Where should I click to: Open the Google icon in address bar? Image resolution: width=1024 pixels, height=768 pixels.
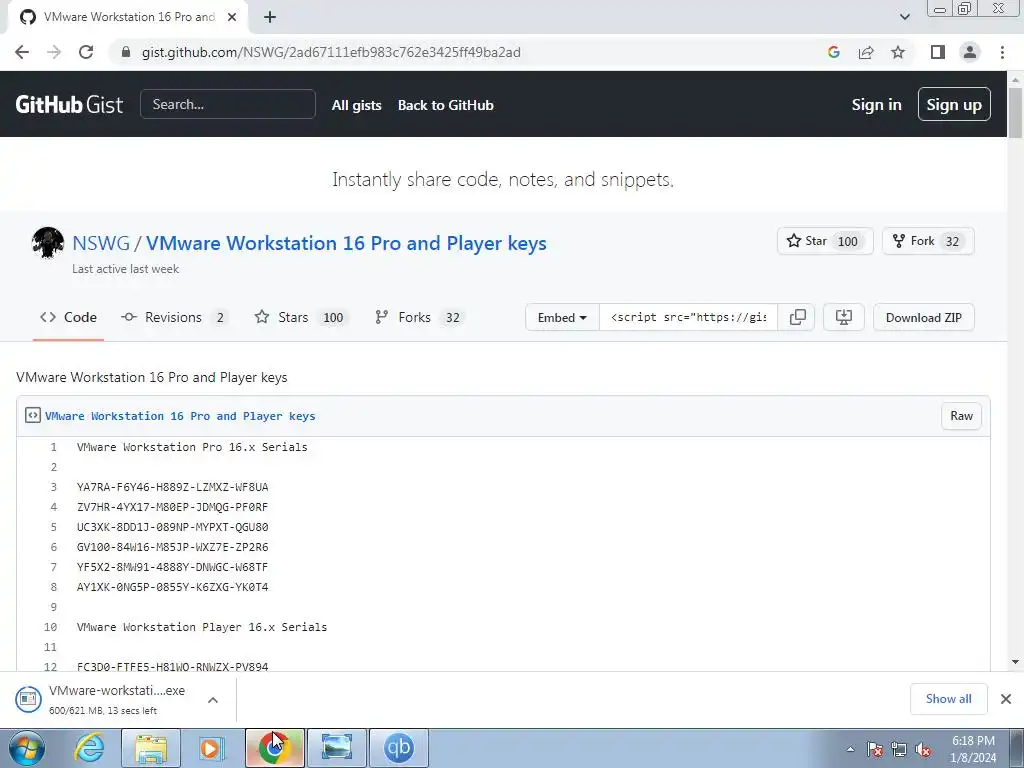(833, 52)
